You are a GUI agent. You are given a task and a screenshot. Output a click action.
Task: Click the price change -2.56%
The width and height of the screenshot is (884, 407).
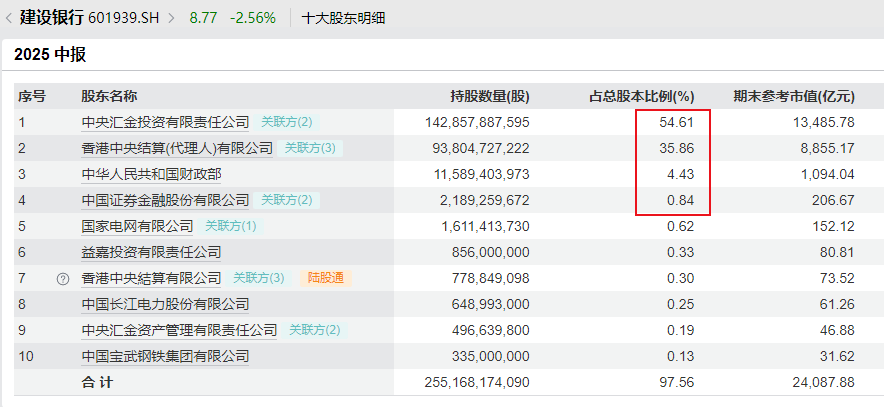(x=253, y=18)
